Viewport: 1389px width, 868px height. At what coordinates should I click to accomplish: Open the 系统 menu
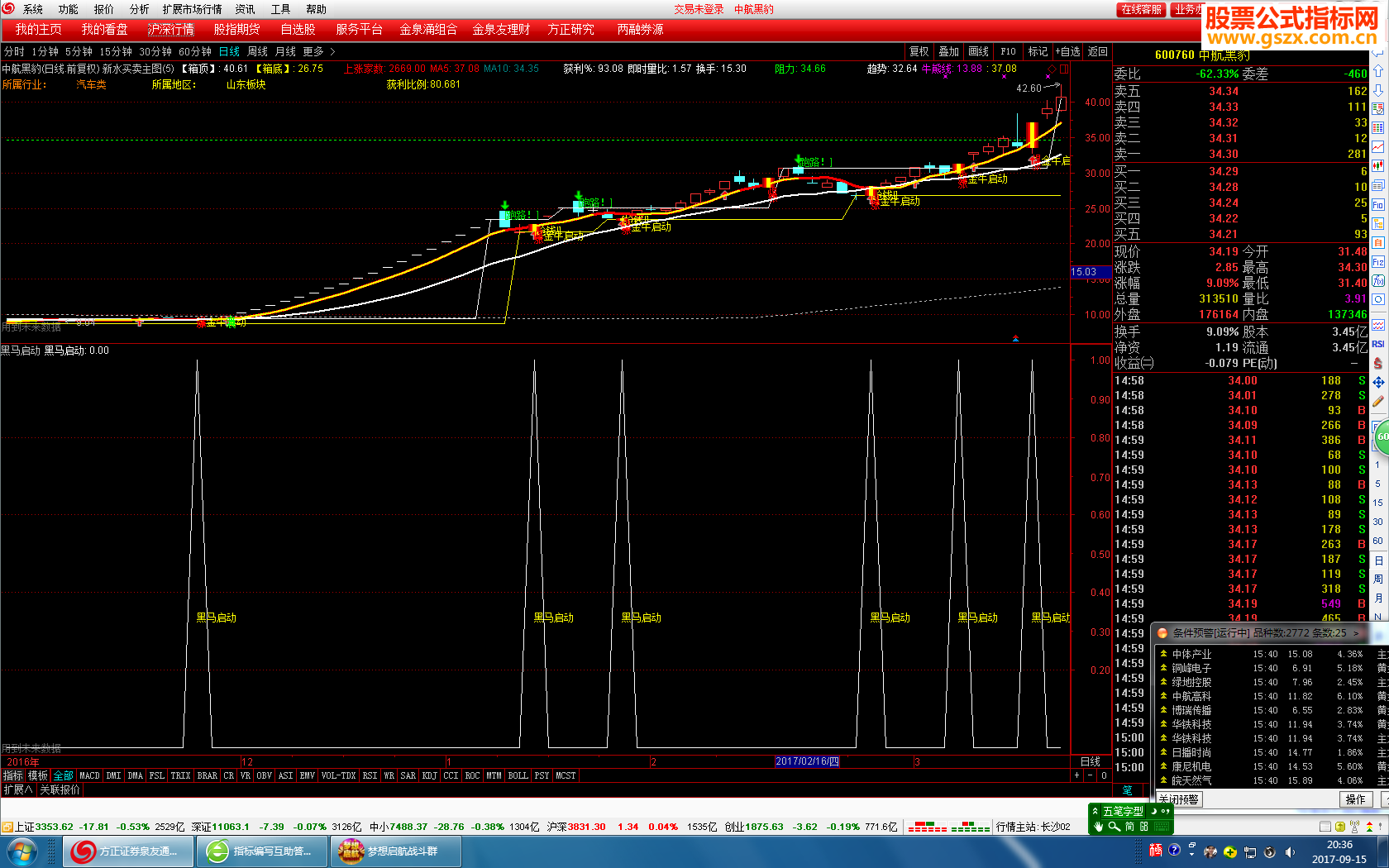[33, 9]
